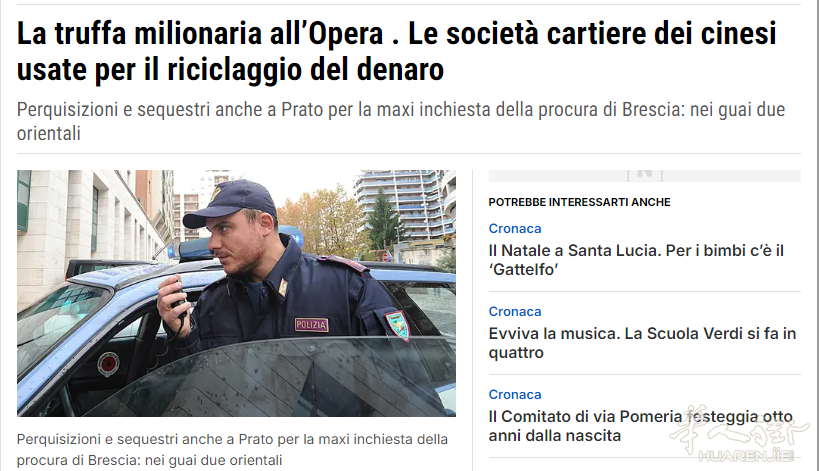Select the police officer article photo
The image size is (819, 471).
(x=236, y=293)
